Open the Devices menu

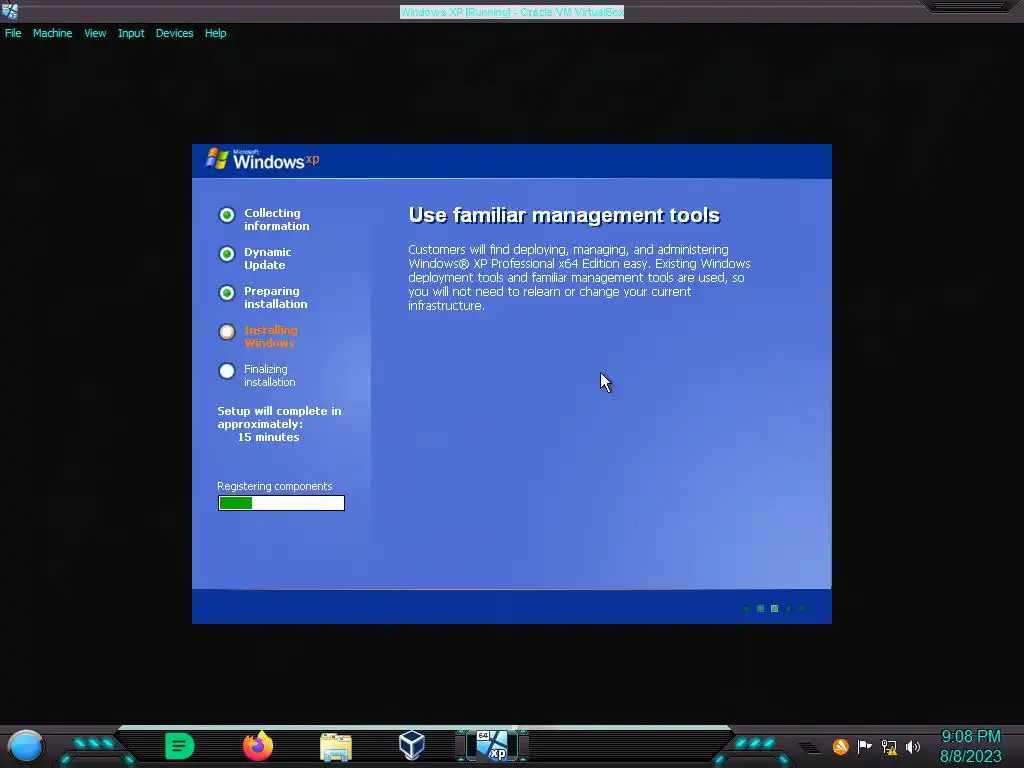pyautogui.click(x=174, y=33)
